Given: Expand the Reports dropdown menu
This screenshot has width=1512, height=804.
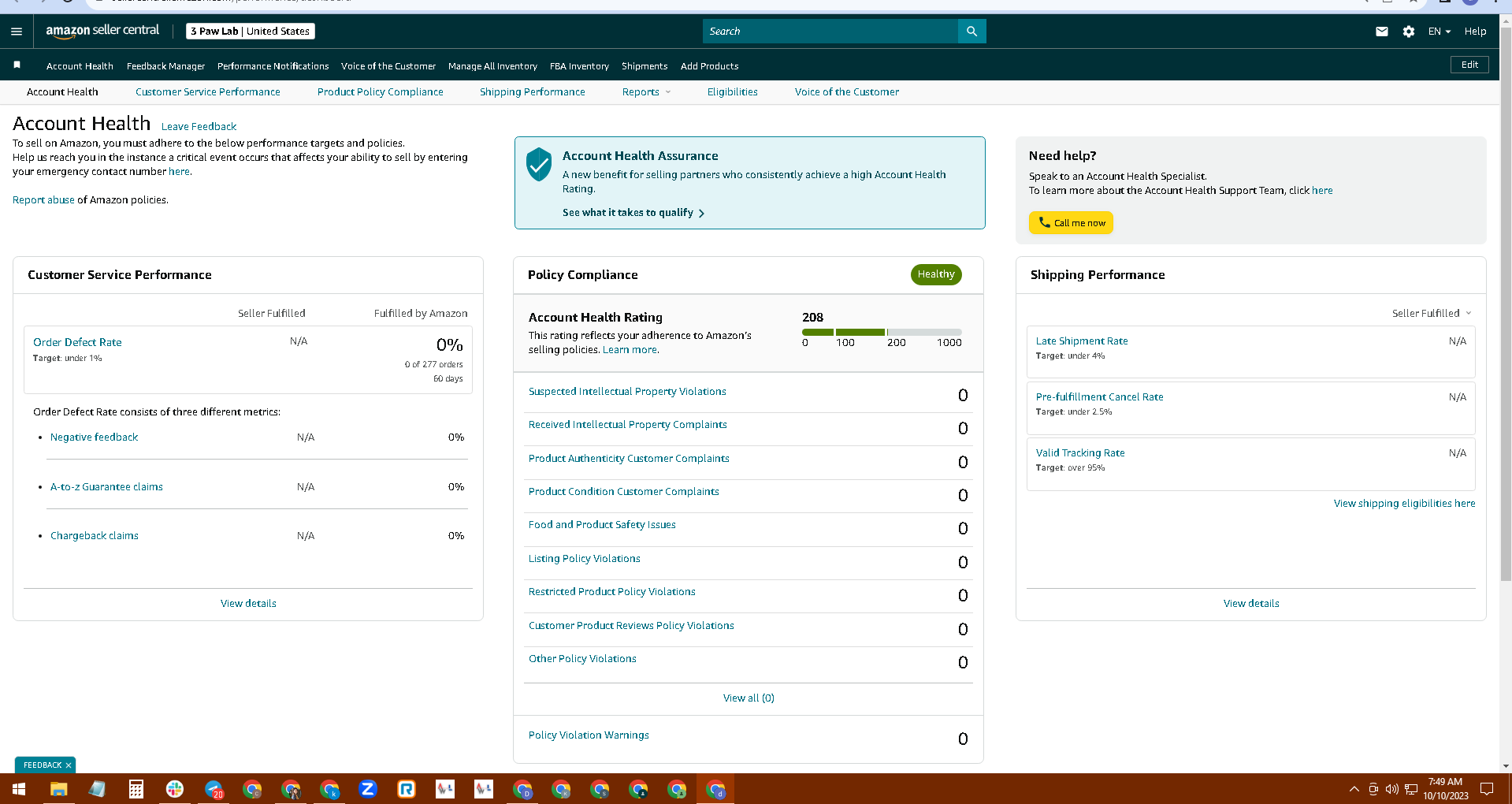Looking at the screenshot, I should (x=646, y=92).
